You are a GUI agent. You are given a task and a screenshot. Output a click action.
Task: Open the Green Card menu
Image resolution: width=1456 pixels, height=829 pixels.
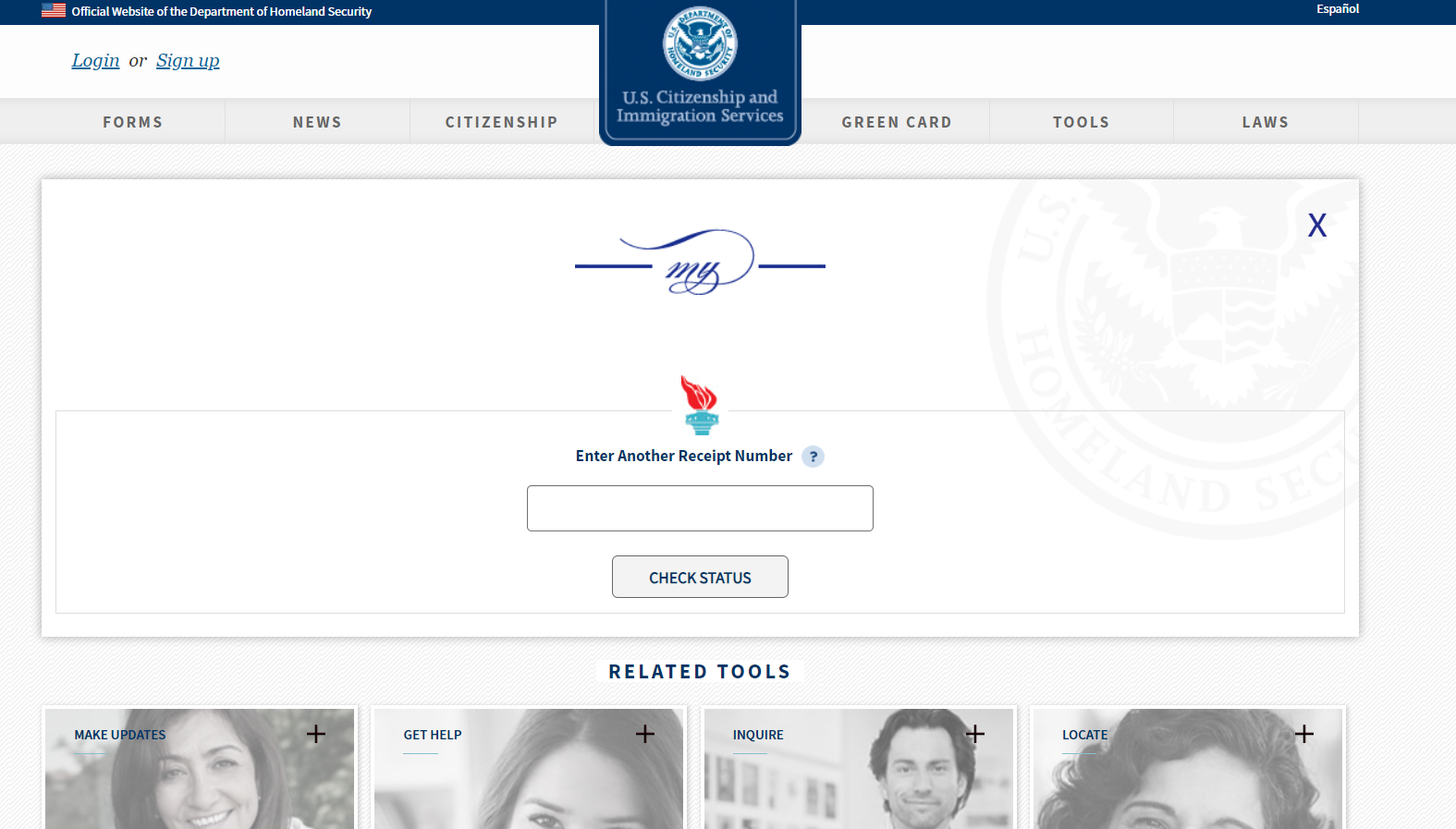point(897,122)
